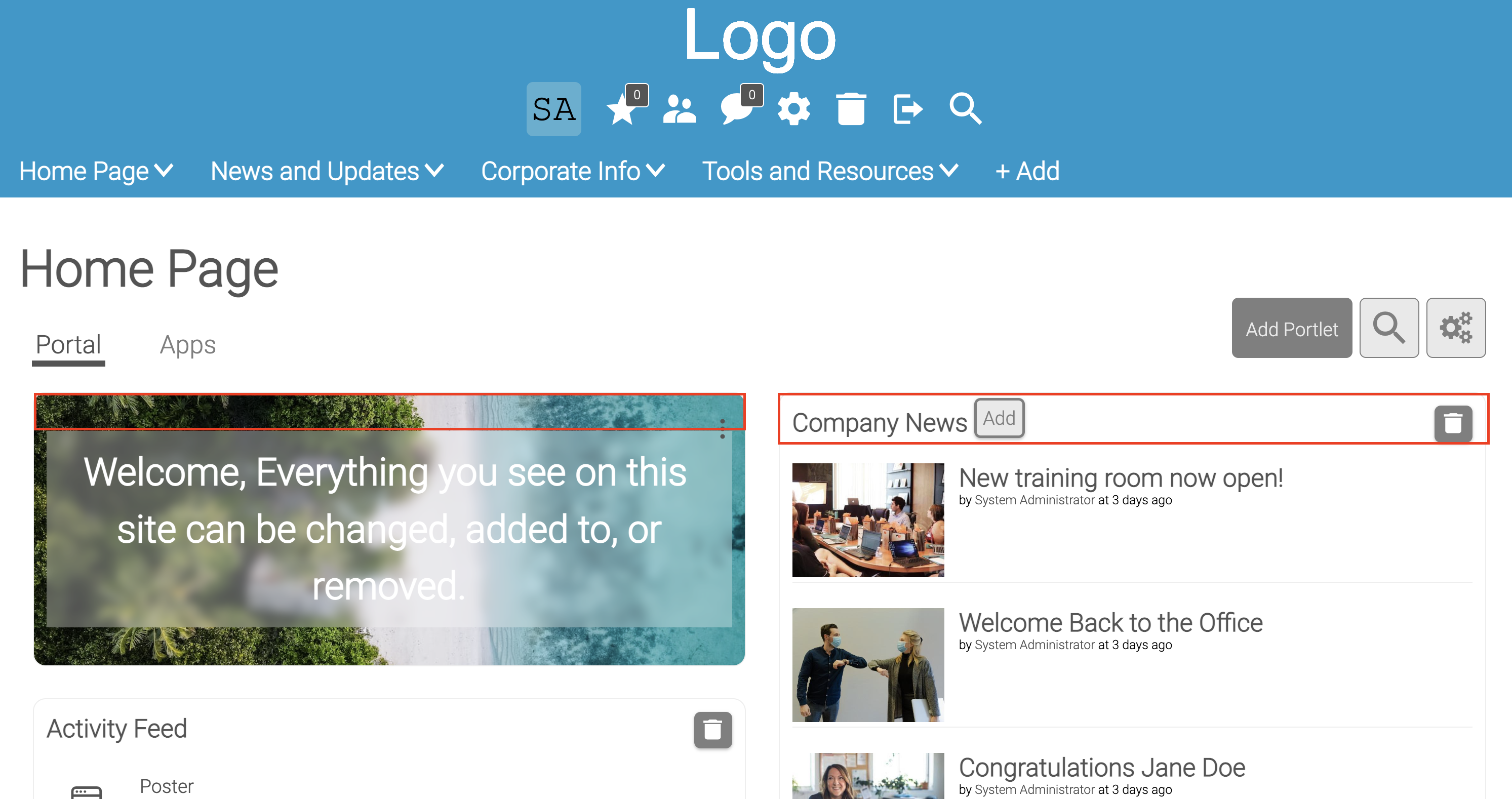
Task: Delete the Activity Feed portlet
Action: pos(712,730)
